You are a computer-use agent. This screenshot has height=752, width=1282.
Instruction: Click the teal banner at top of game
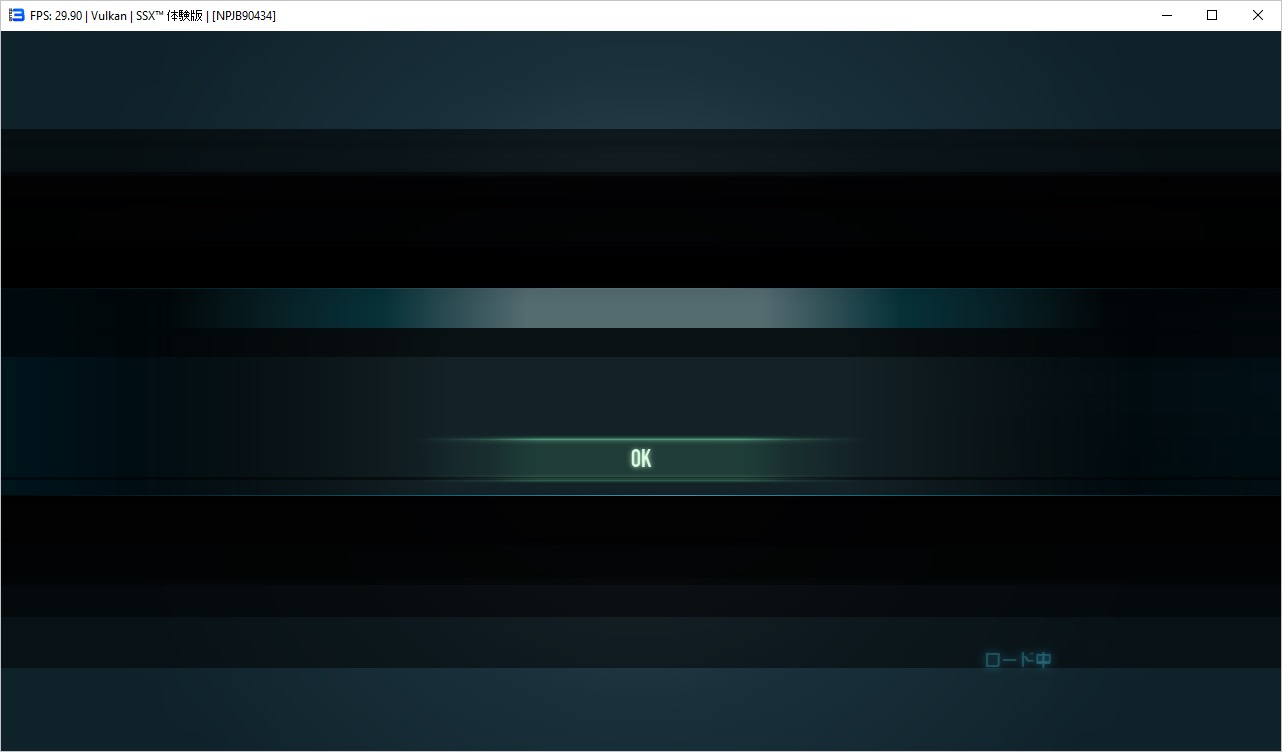click(x=640, y=80)
